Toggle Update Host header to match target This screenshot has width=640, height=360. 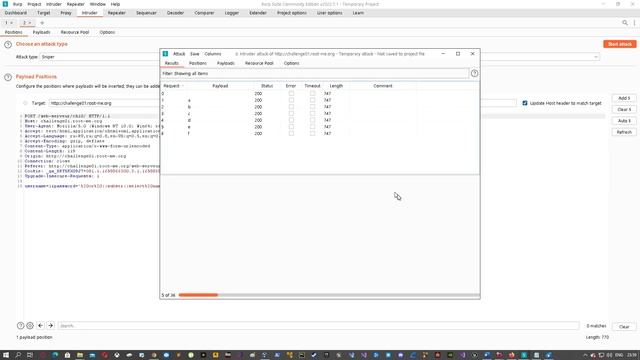pos(525,103)
